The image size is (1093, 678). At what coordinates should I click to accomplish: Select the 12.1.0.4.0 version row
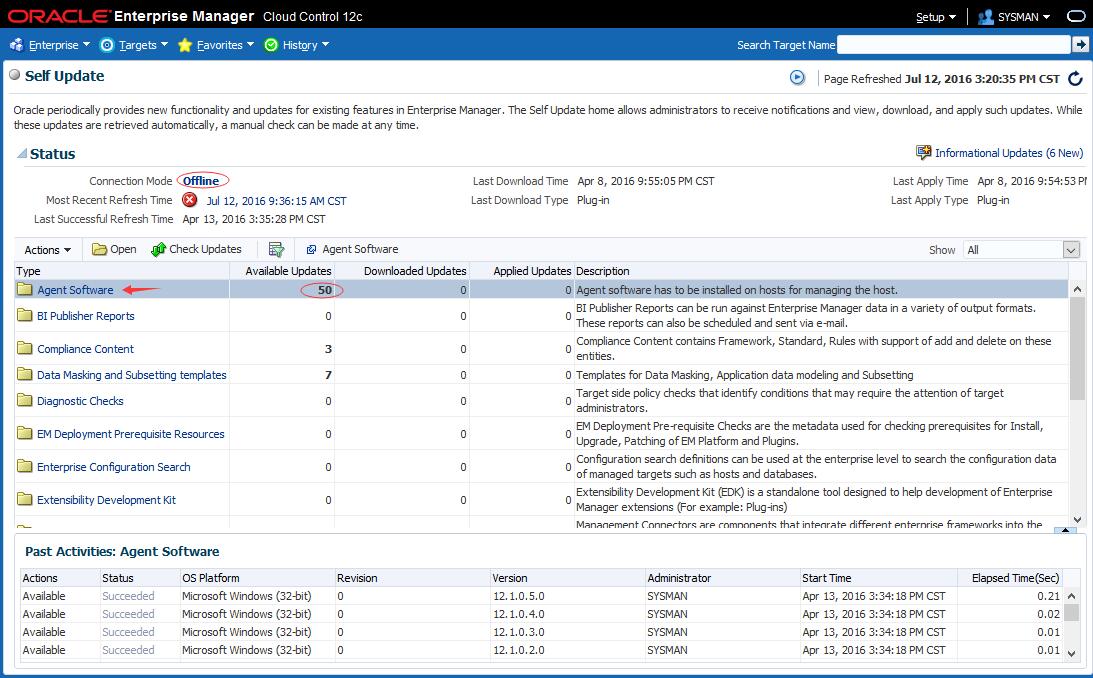point(542,614)
